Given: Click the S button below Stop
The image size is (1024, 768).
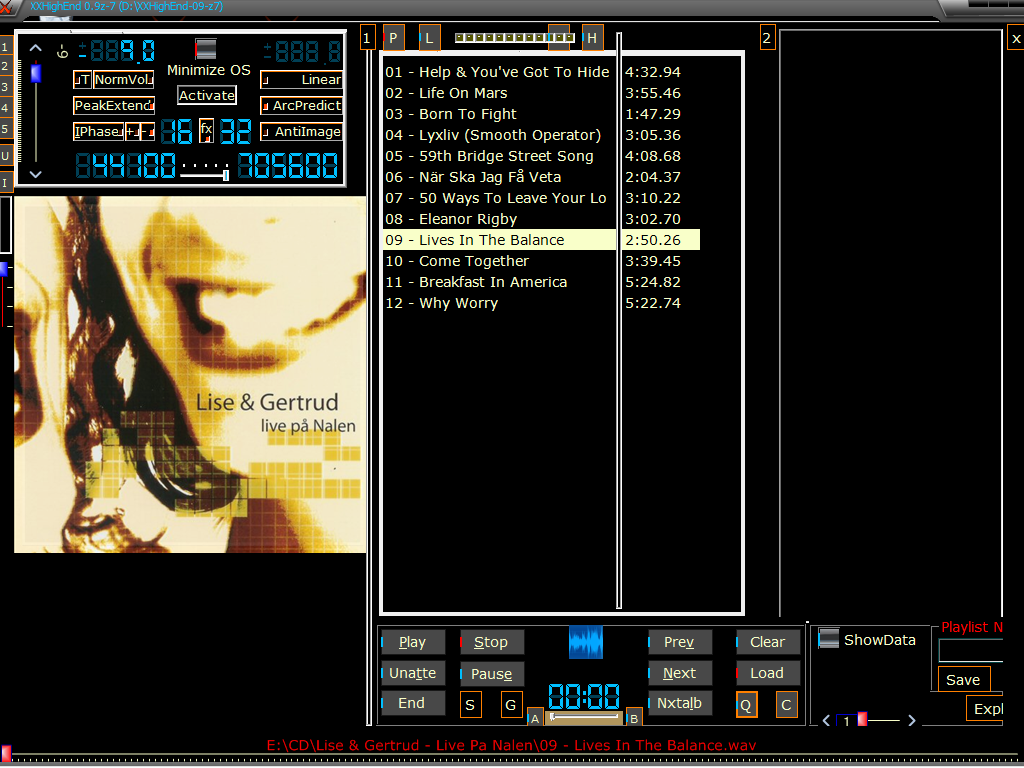Looking at the screenshot, I should (470, 705).
